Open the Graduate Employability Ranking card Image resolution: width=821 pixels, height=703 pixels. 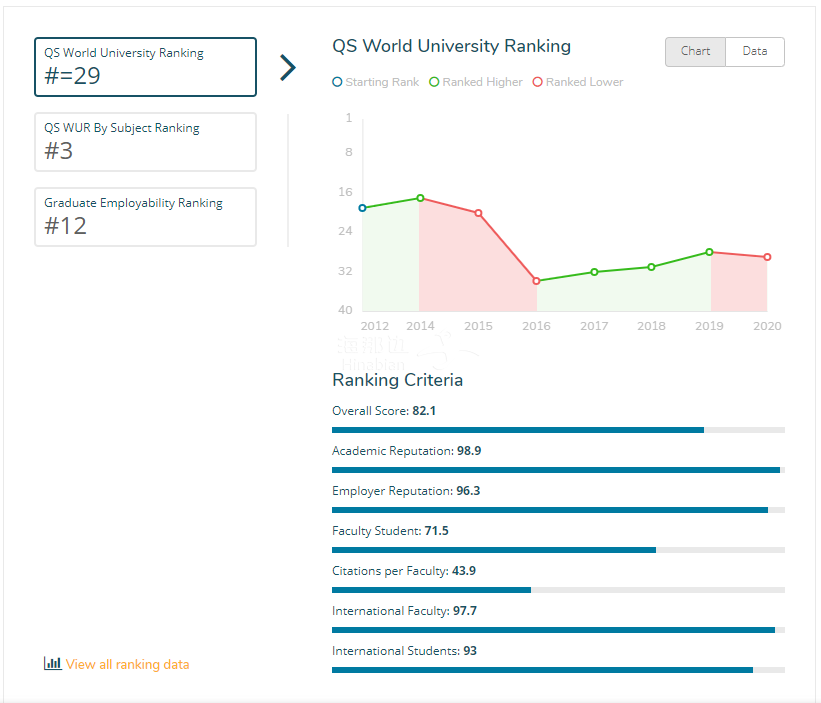coord(146,217)
